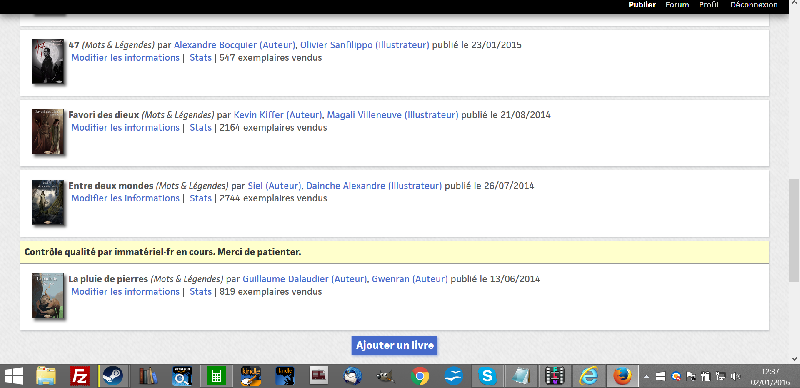The width and height of the screenshot is (800, 388).
Task: Open the Forum menu item
Action: pos(677,5)
